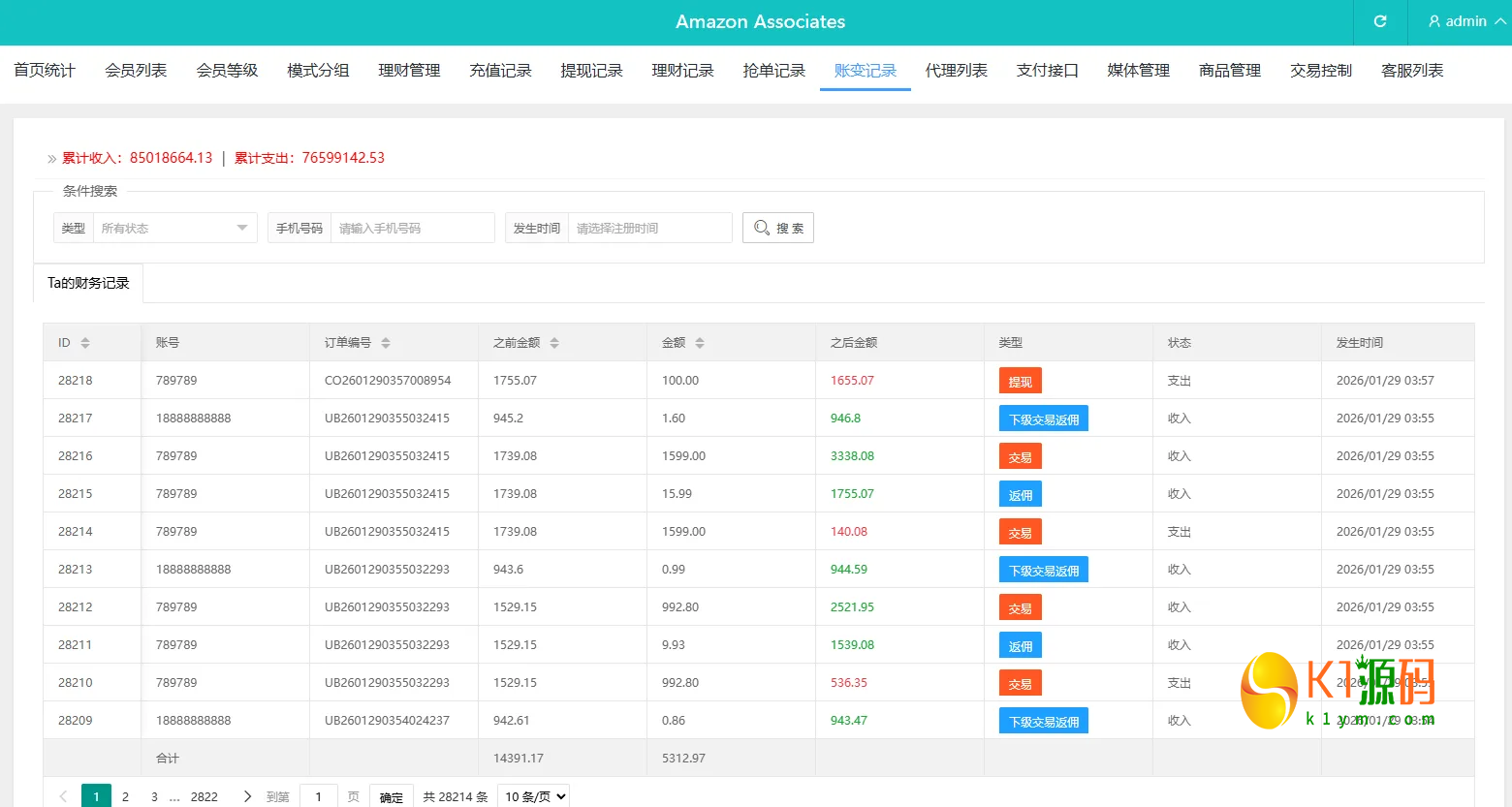This screenshot has height=807, width=1512.
Task: Jump to page 2822 via pagination link
Action: click(205, 795)
